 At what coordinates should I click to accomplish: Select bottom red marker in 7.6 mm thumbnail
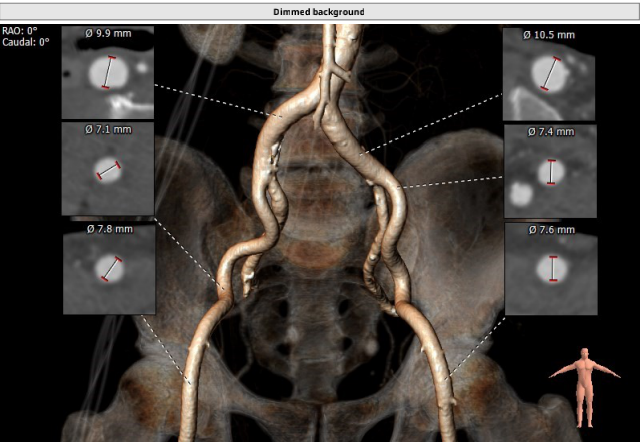tap(550, 281)
